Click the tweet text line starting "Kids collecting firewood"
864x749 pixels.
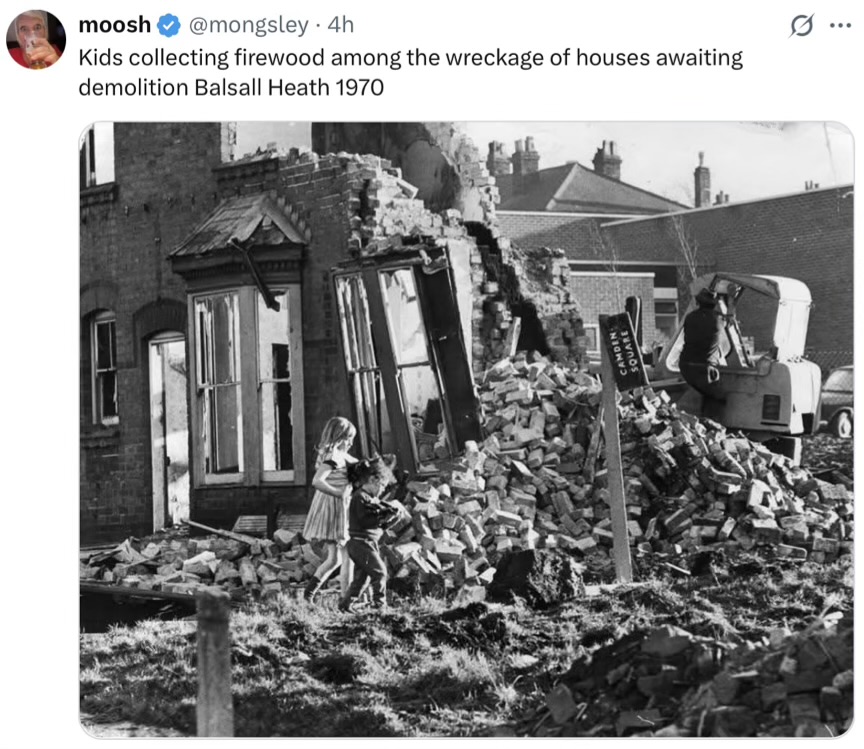tap(411, 58)
